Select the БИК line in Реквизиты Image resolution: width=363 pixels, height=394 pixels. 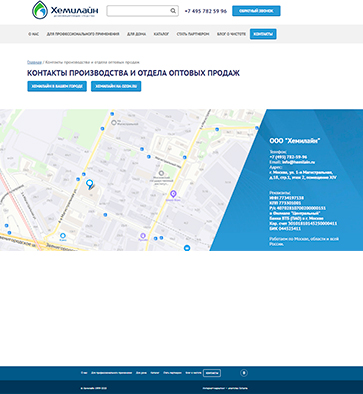[285, 229]
